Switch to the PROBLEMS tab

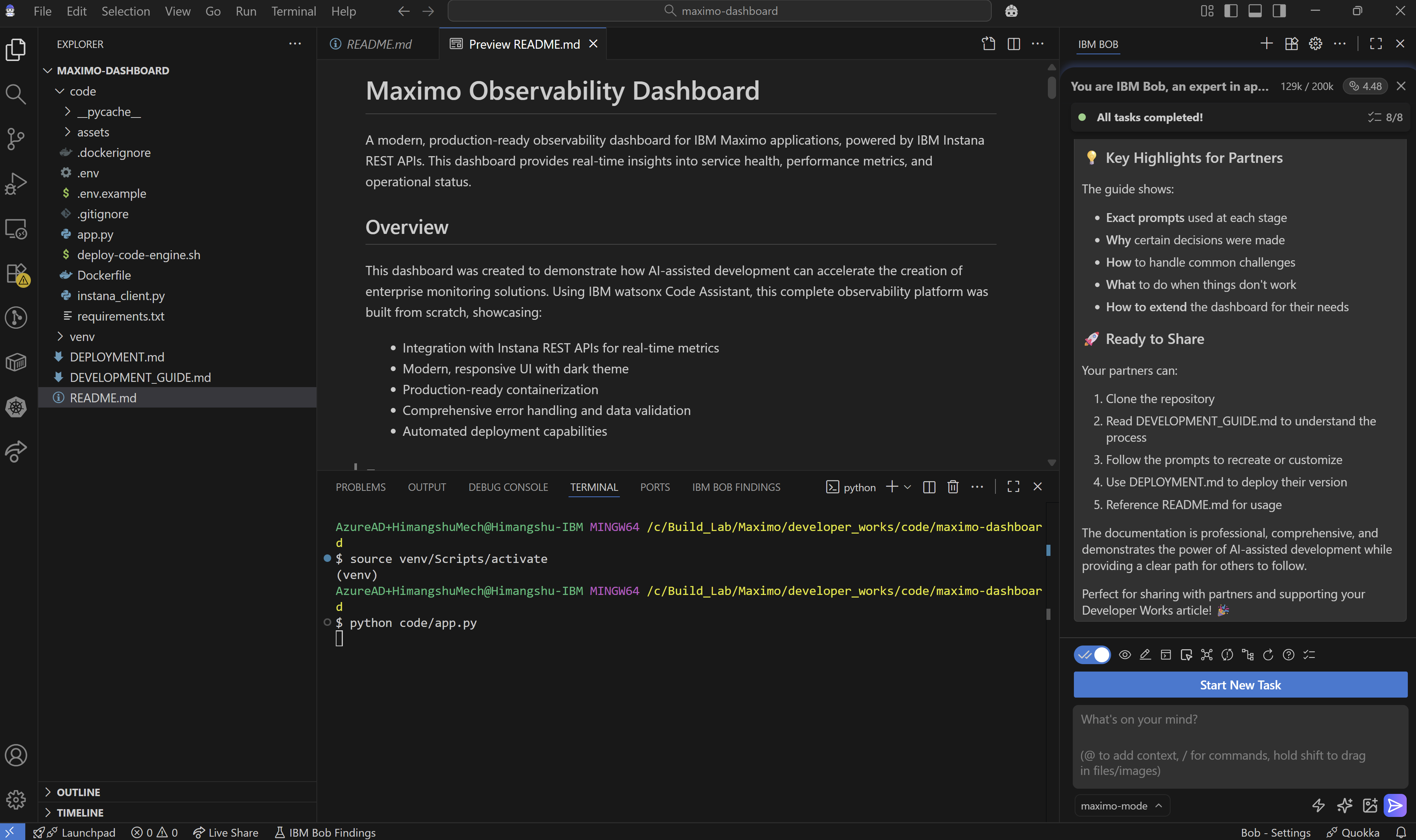[x=361, y=487]
